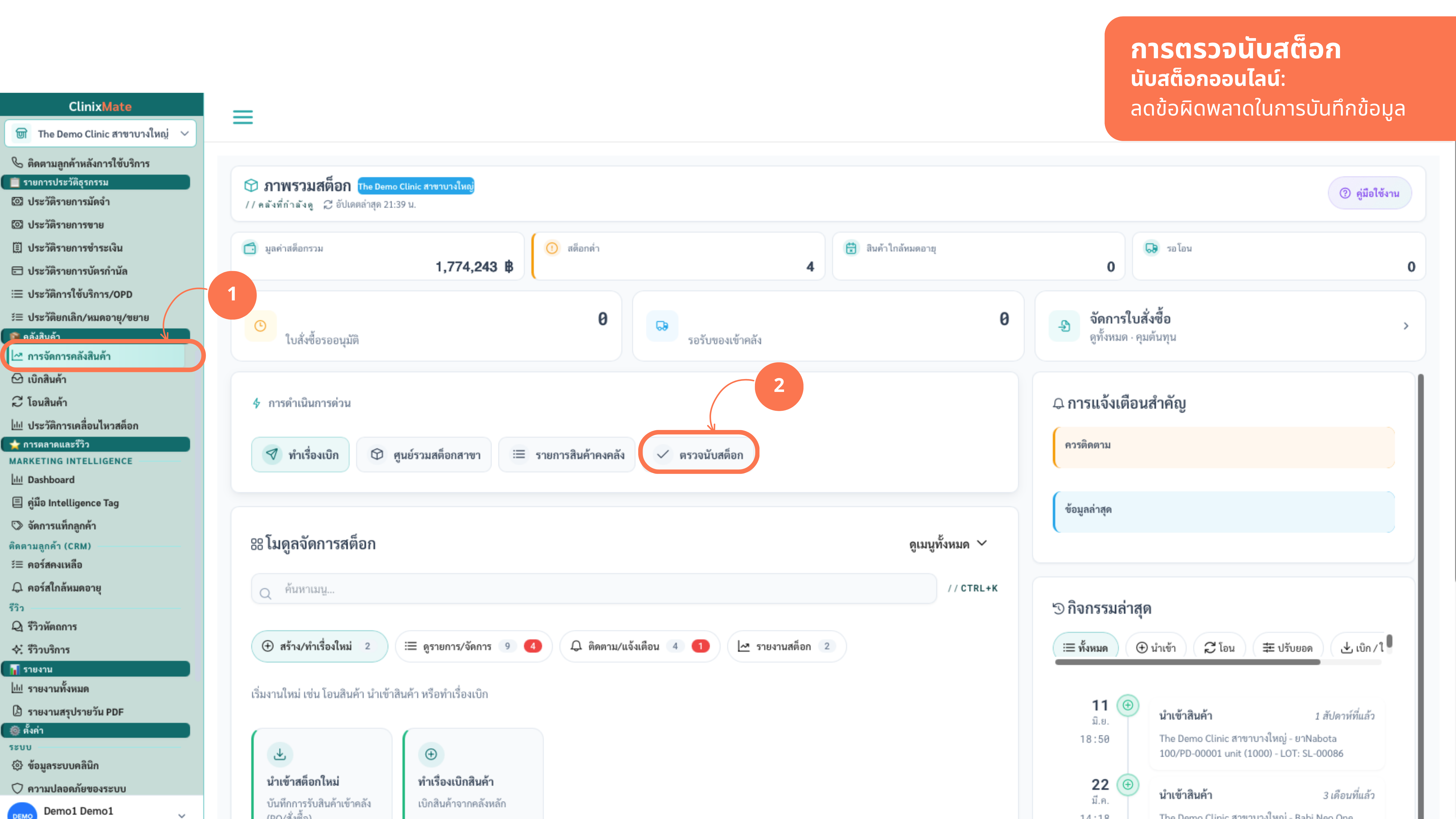Click the ทำเรื่องเบิก quick action button
Viewport: 1456px width, 819px height.
pyautogui.click(x=300, y=455)
